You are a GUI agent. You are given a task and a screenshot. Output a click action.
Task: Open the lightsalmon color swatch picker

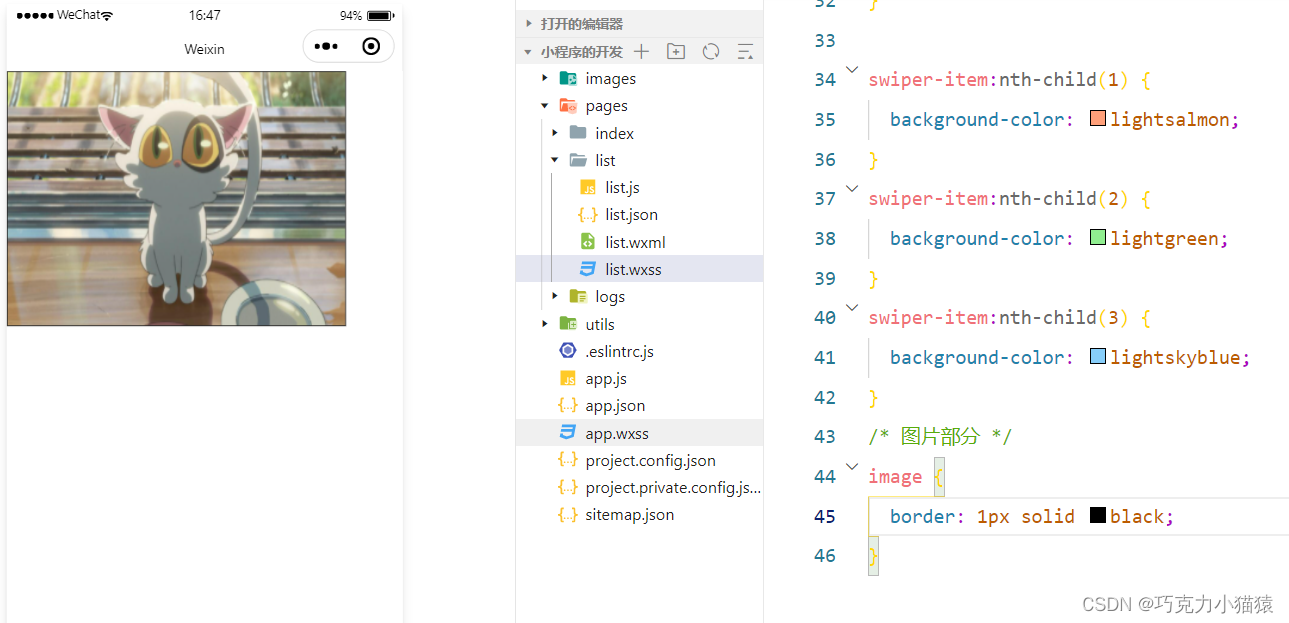(x=1098, y=119)
